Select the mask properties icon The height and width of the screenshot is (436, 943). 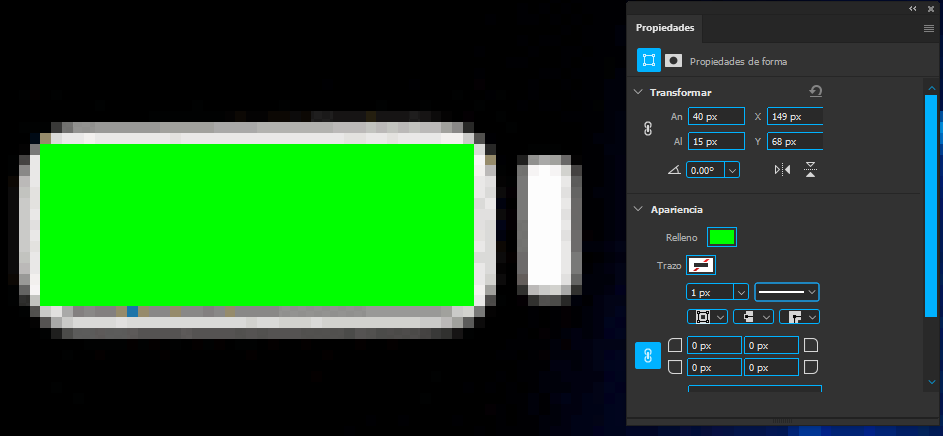coord(673,60)
